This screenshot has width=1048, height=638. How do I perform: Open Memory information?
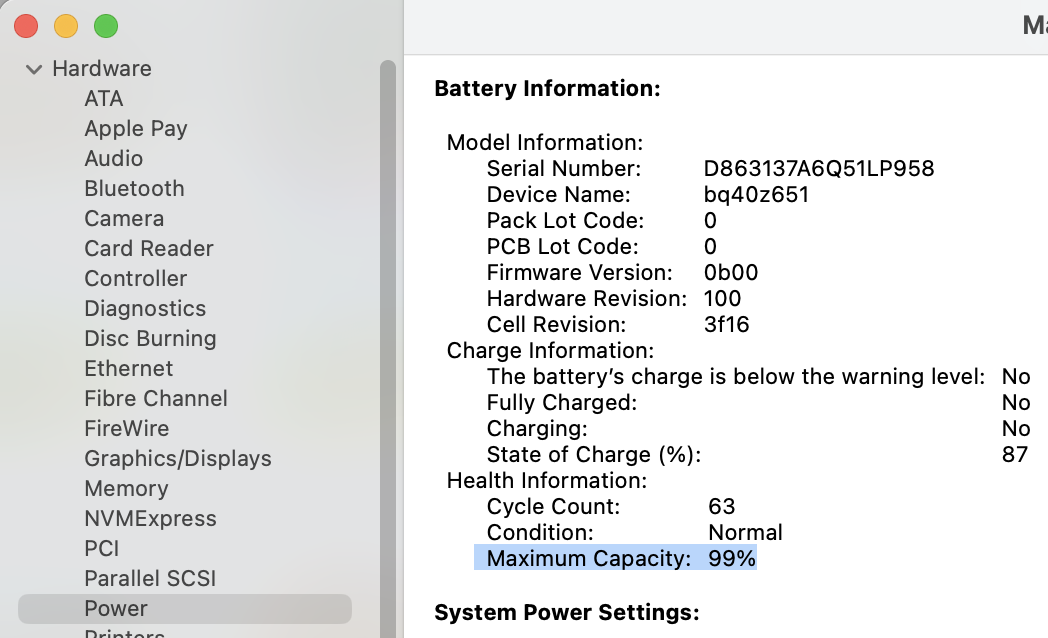tap(126, 489)
